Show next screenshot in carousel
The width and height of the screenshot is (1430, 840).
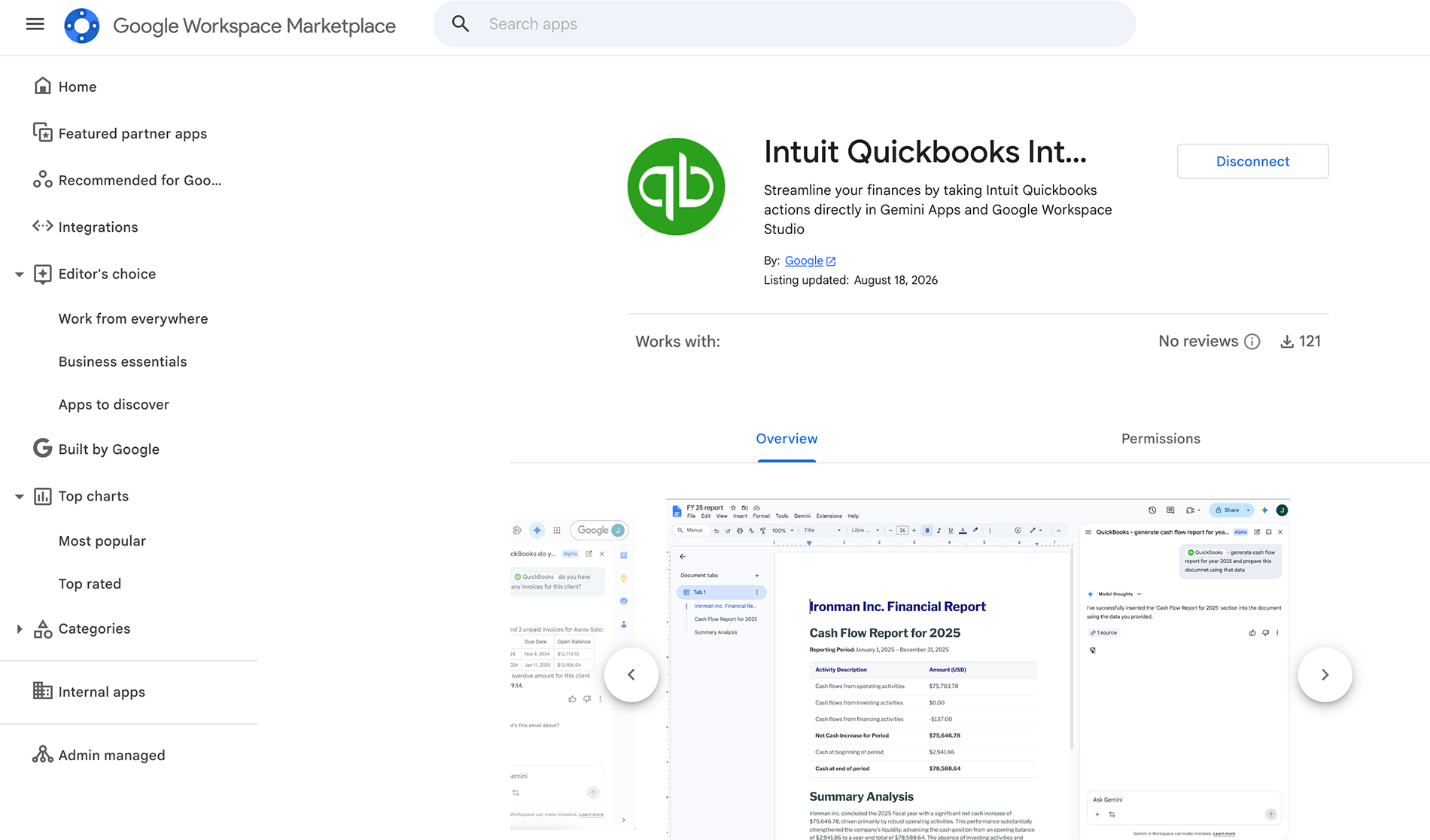point(1325,674)
